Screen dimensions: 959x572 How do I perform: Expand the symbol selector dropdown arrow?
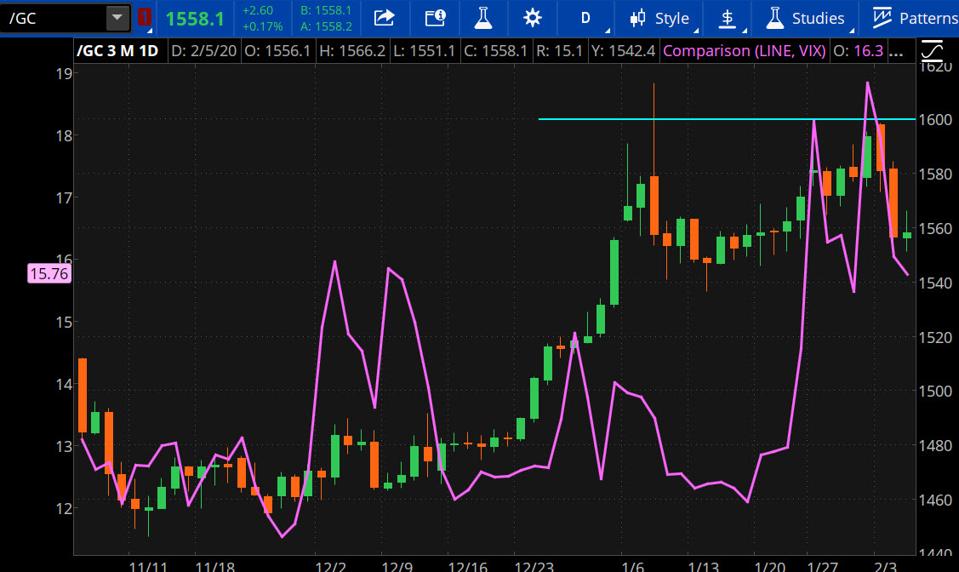coord(117,18)
